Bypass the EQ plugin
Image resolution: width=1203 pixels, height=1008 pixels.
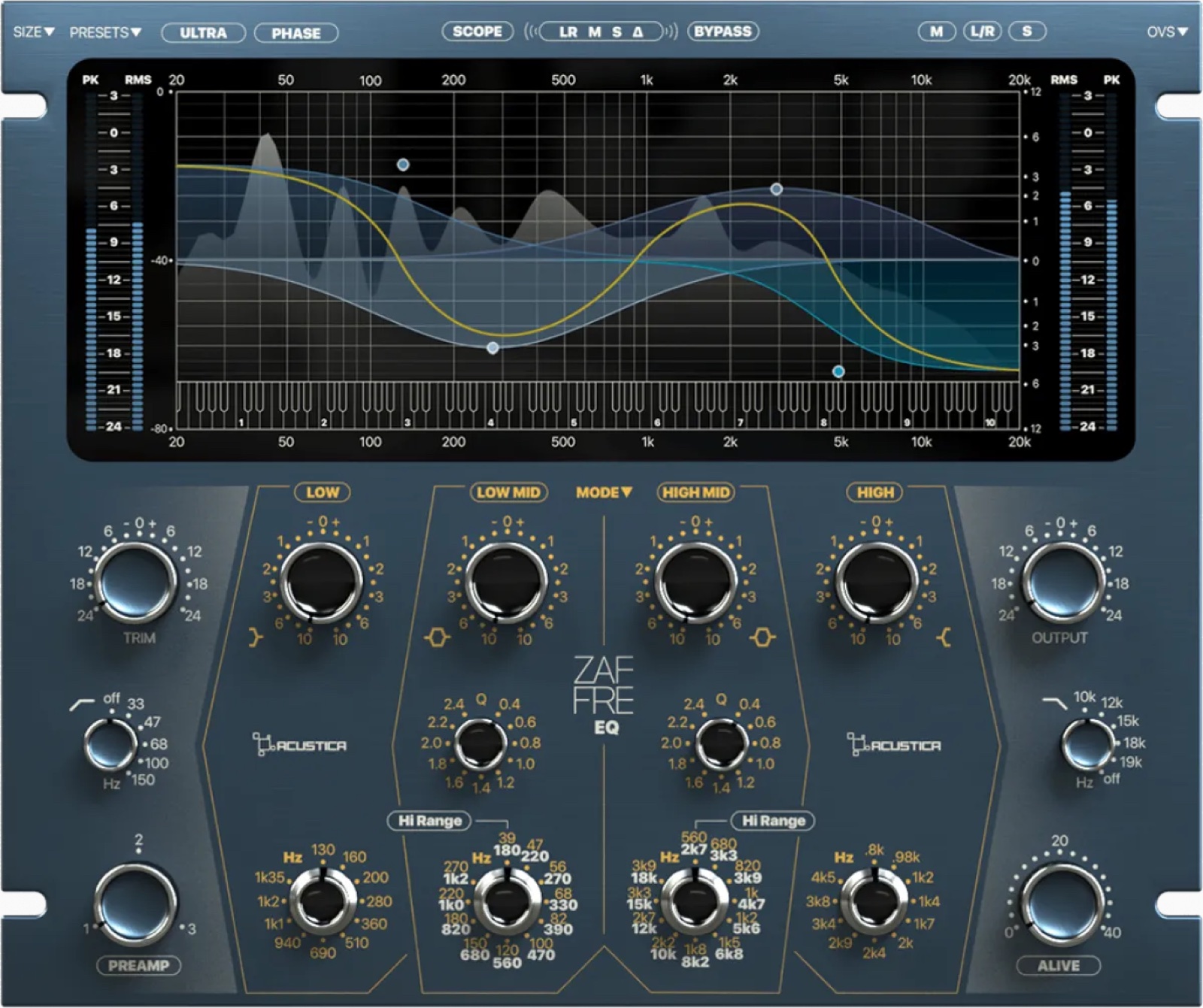(x=723, y=32)
